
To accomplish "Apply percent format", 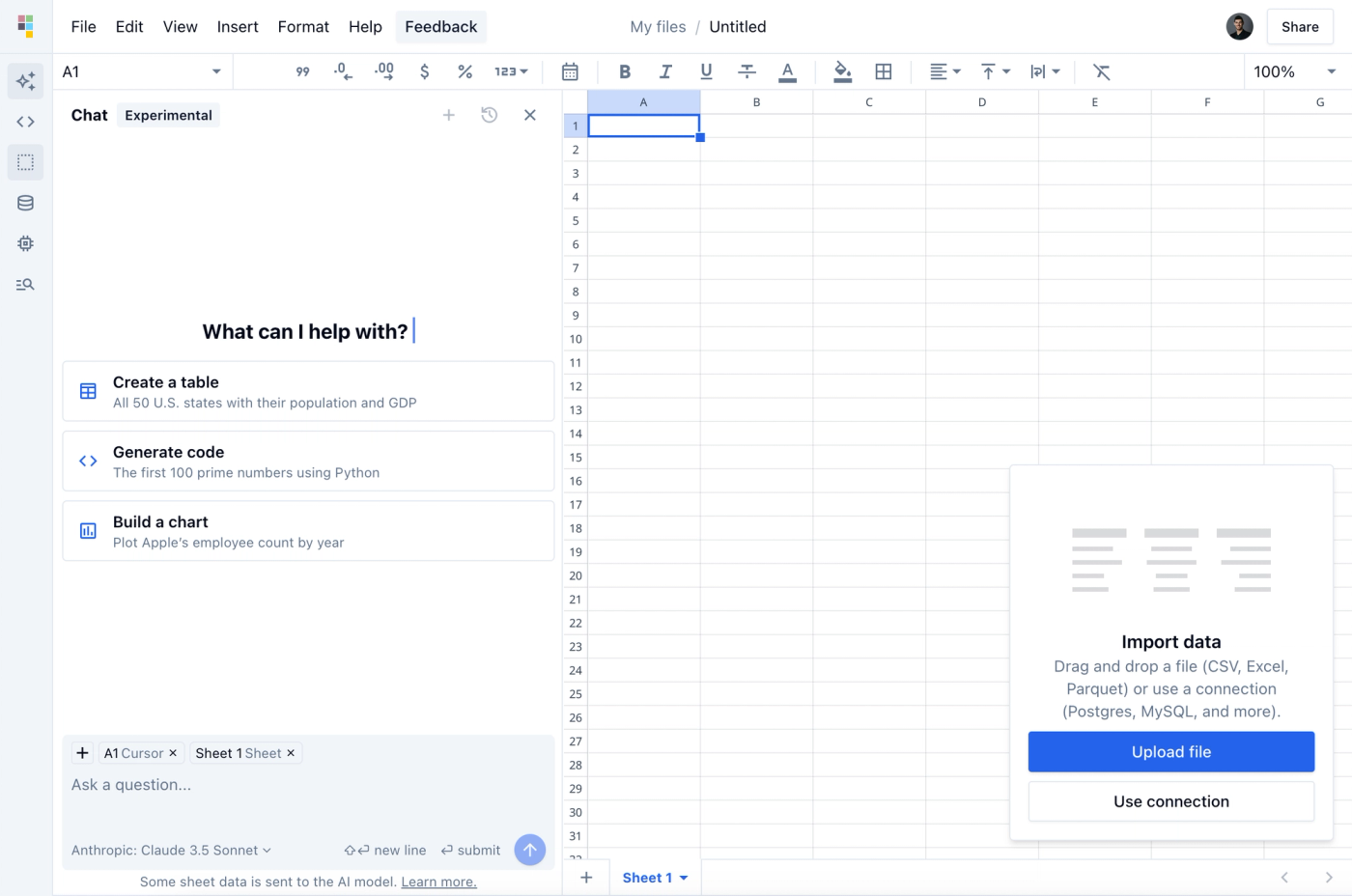I will pyautogui.click(x=465, y=71).
